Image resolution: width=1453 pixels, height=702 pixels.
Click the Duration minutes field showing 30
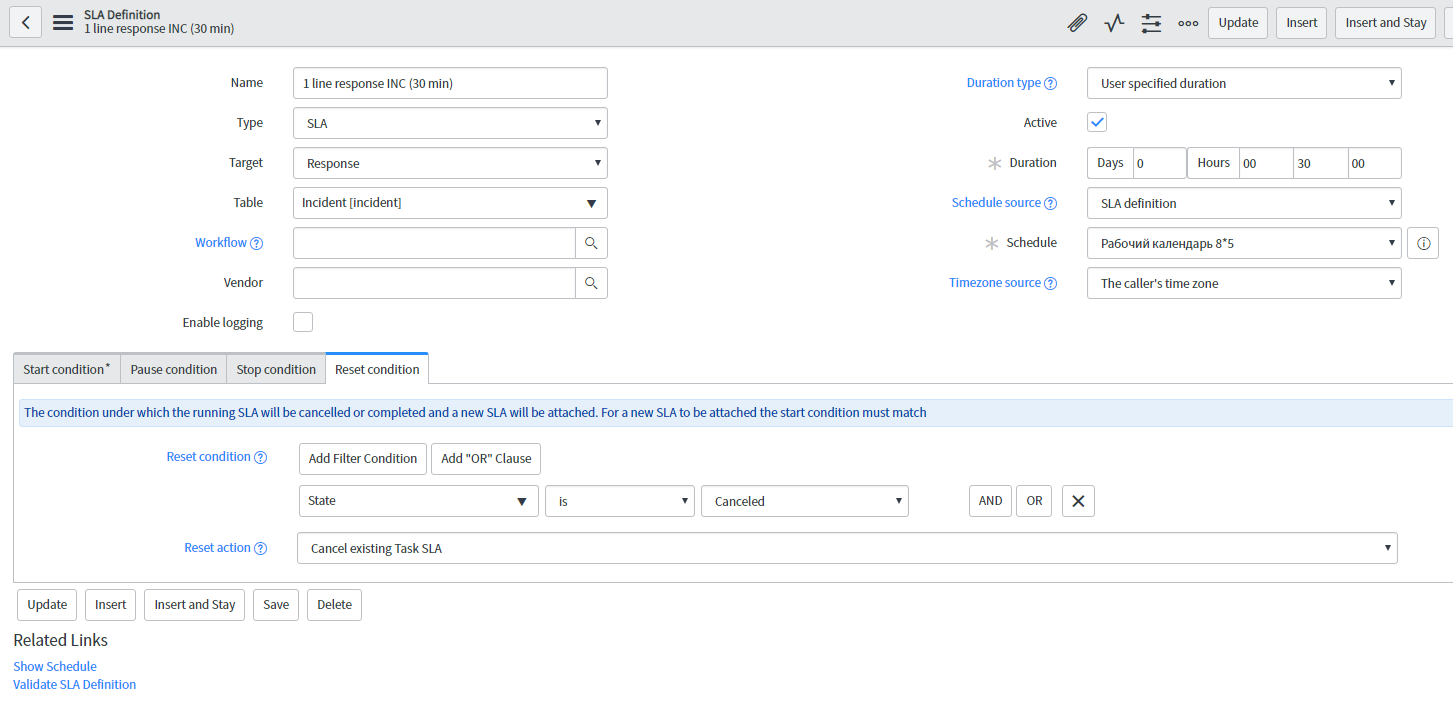pyautogui.click(x=1320, y=163)
